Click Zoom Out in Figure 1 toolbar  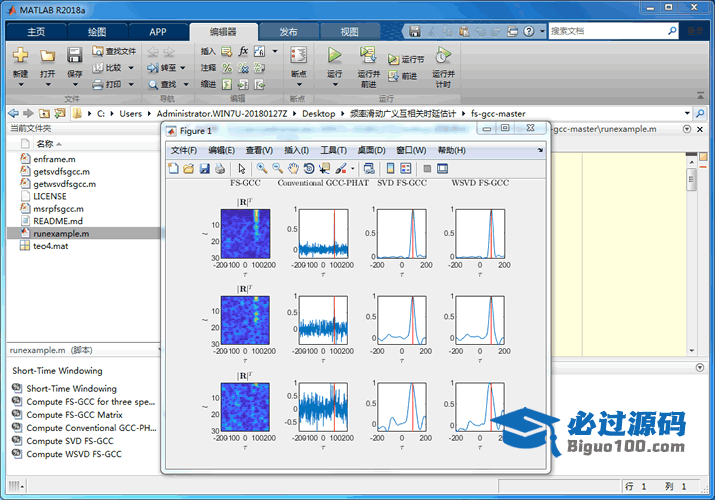[277, 169]
